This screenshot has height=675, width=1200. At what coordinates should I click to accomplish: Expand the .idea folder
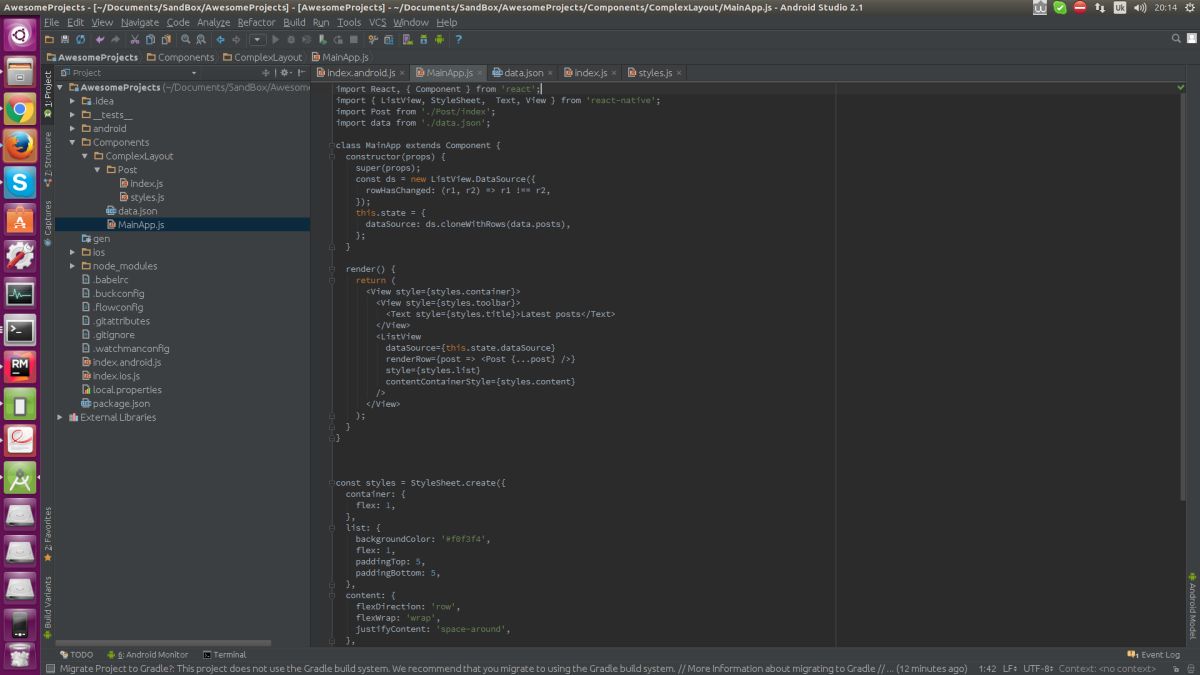click(x=73, y=101)
